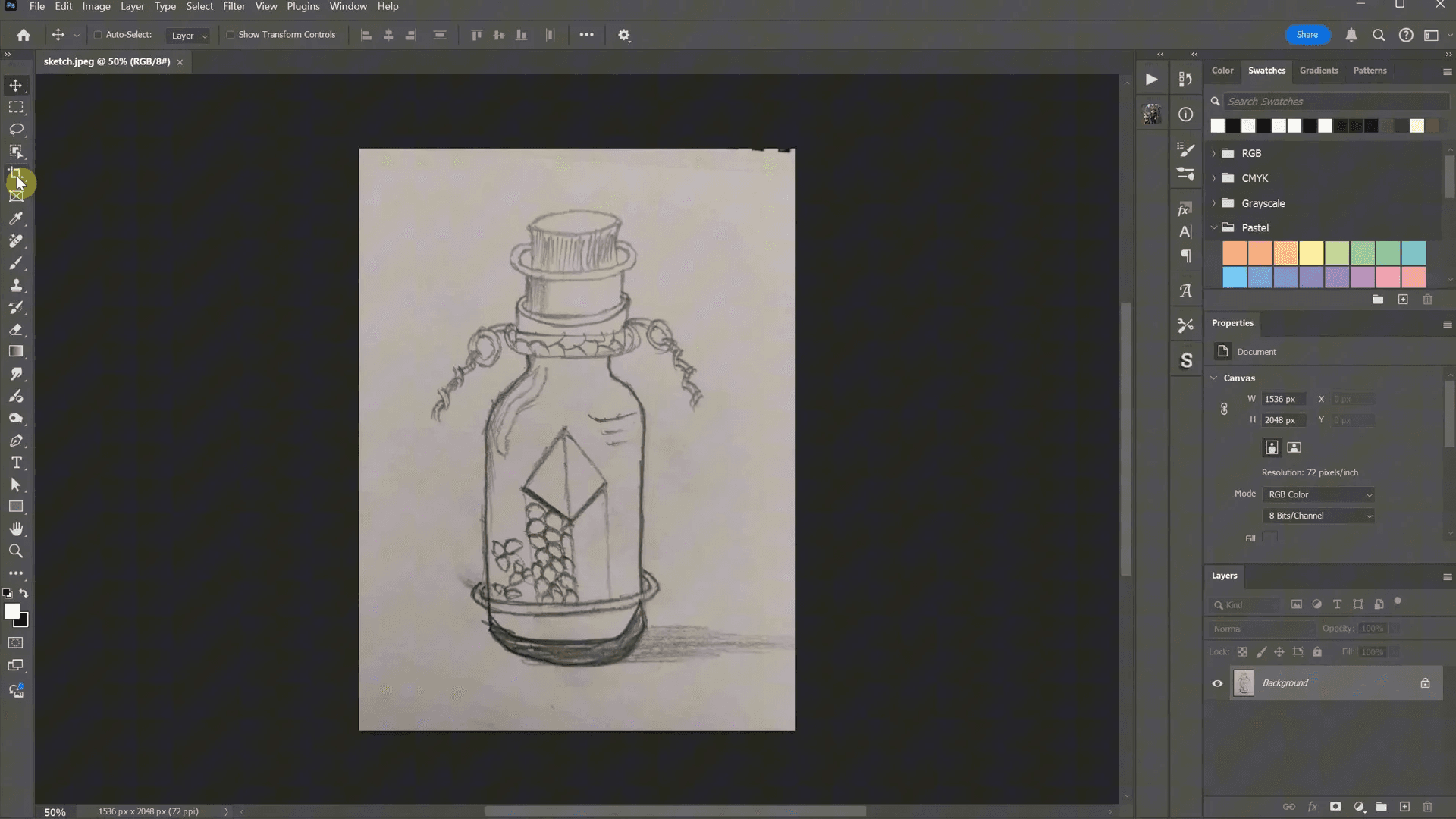Select the History Brush tool

click(x=16, y=307)
